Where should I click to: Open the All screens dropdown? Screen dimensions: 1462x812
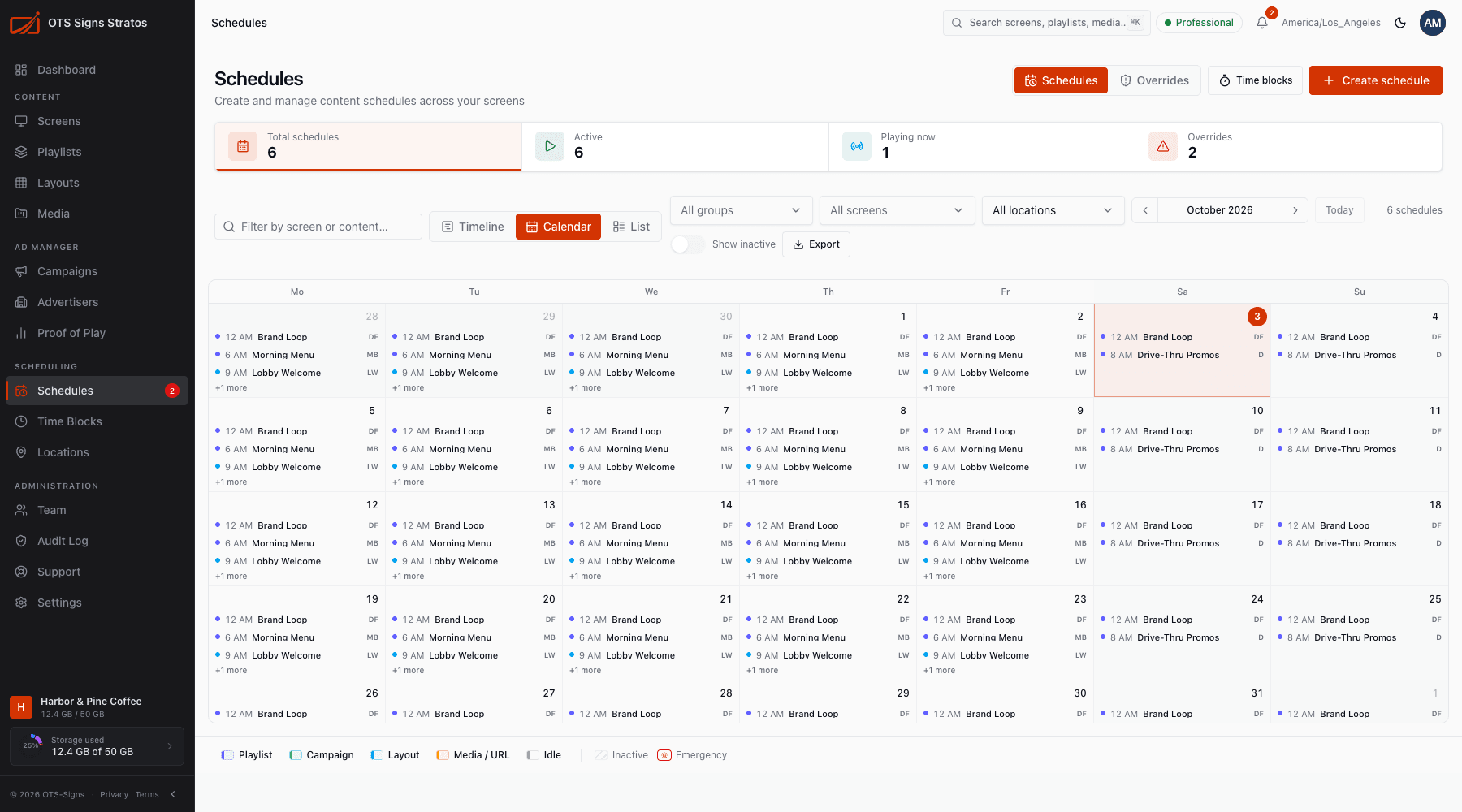tap(897, 210)
